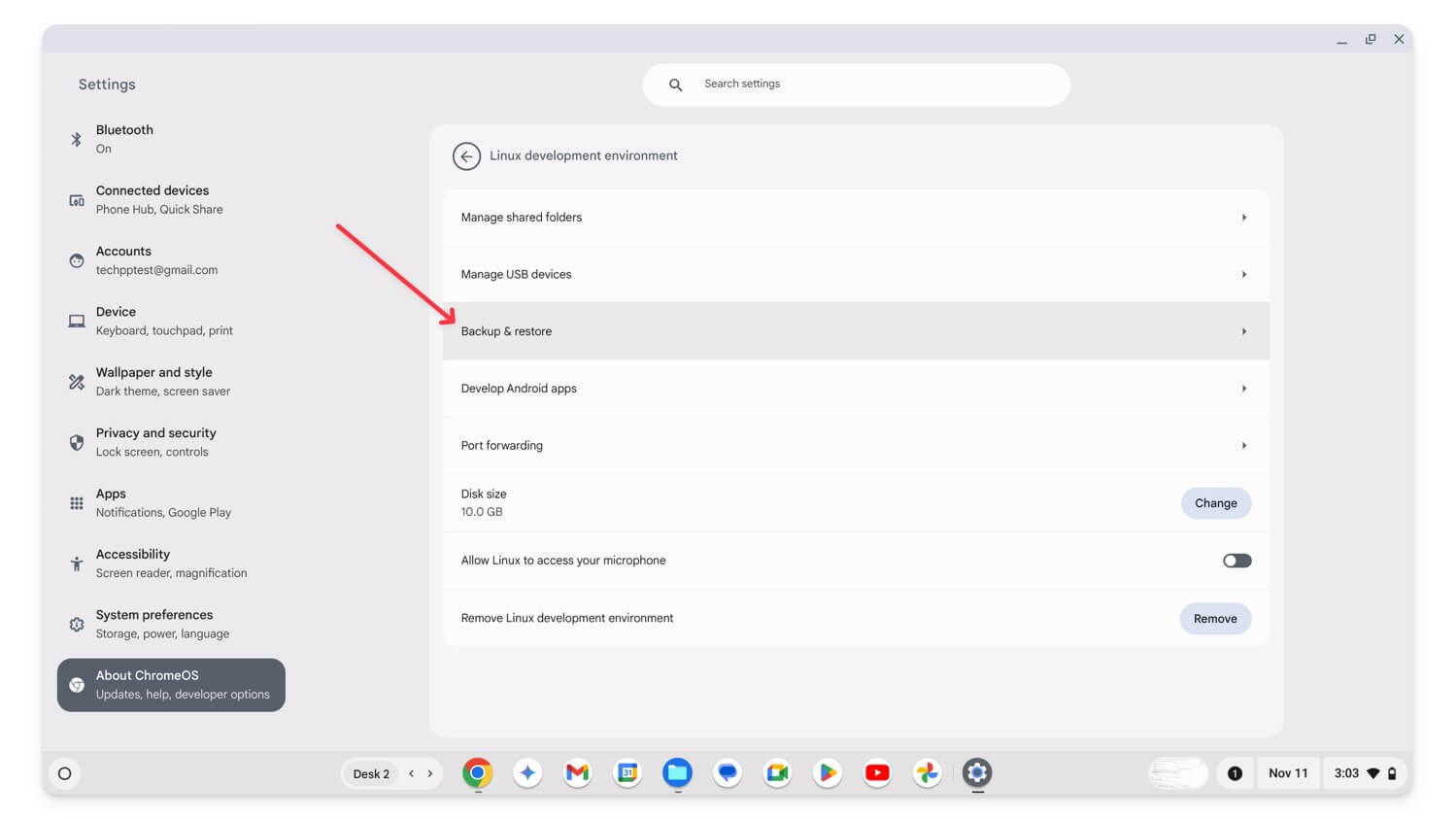The height and width of the screenshot is (819, 1456).
Task: Open the Apps settings section
Action: coord(171,503)
